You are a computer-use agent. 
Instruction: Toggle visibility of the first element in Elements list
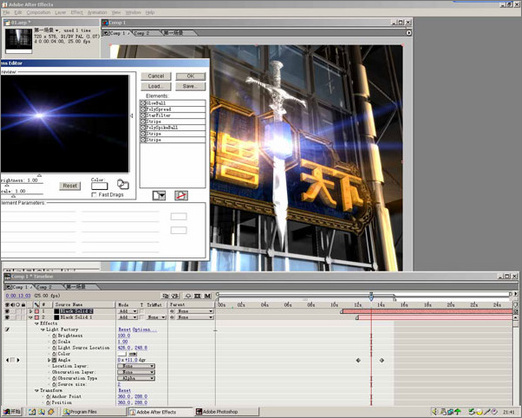143,103
